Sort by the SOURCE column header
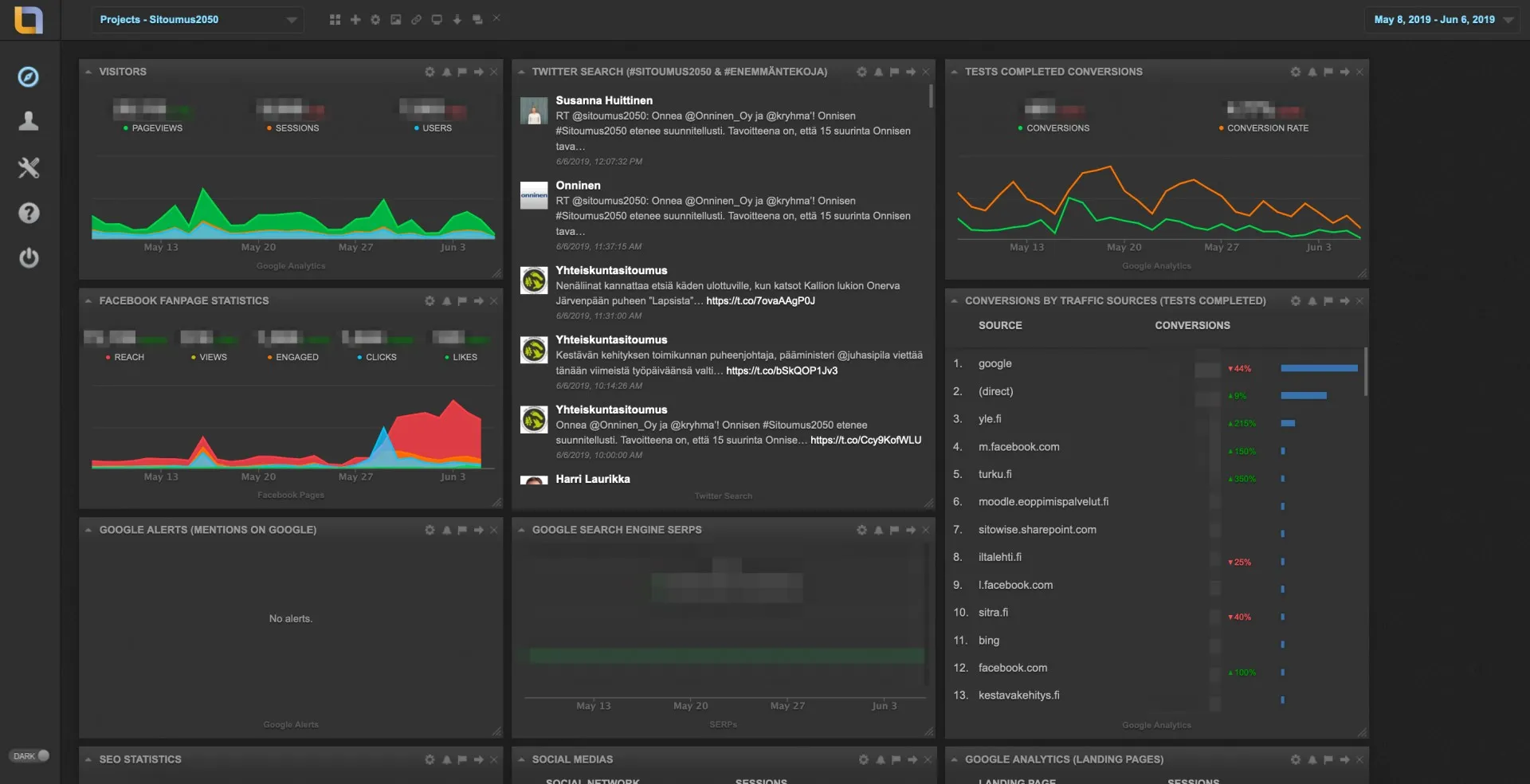The image size is (1530, 784). point(1000,326)
